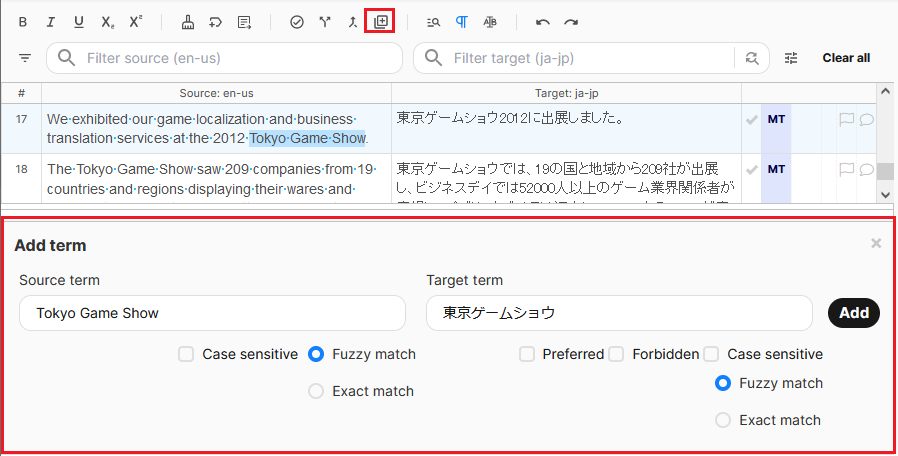Select Exact match for source term
Viewport: 898px width, 456px height.
click(316, 391)
